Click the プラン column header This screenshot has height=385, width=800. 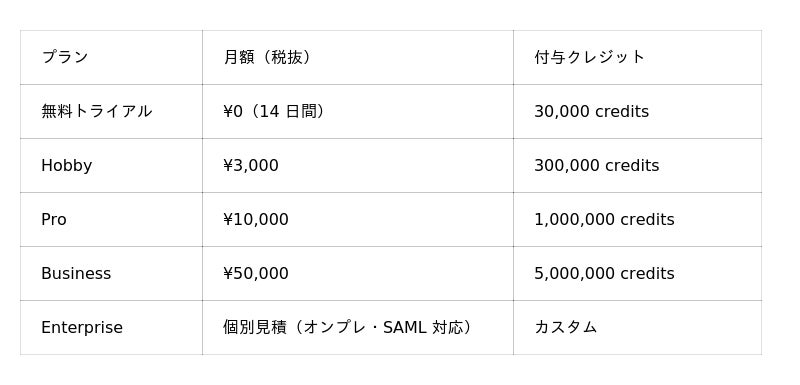[111, 57]
